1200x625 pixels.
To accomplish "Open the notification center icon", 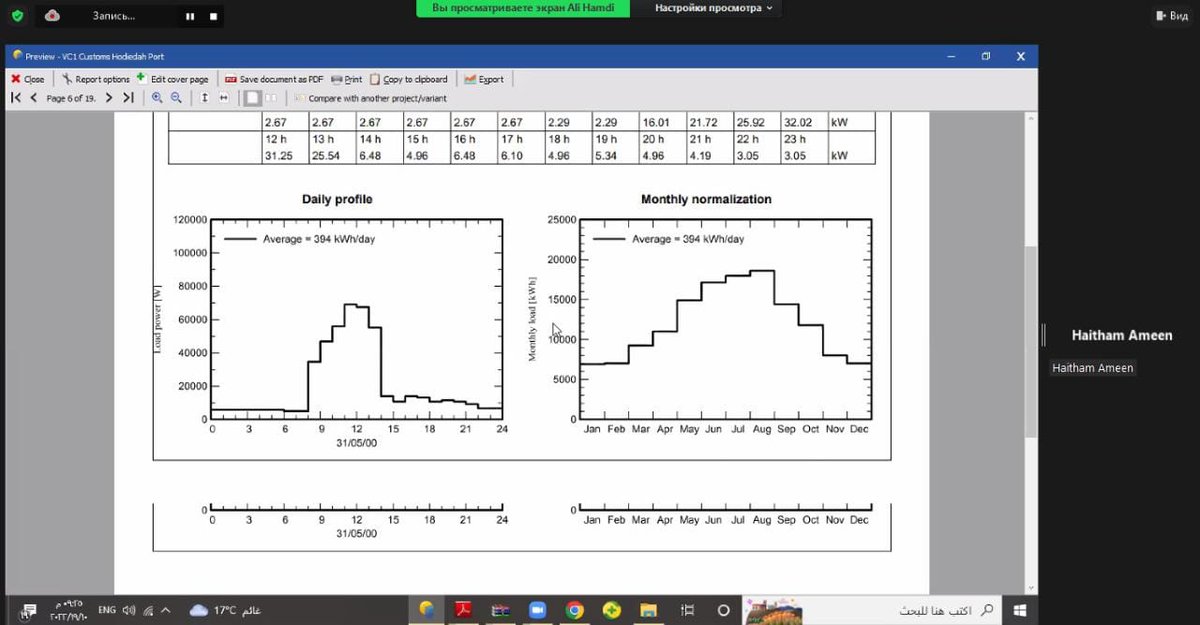I will click(x=28, y=610).
